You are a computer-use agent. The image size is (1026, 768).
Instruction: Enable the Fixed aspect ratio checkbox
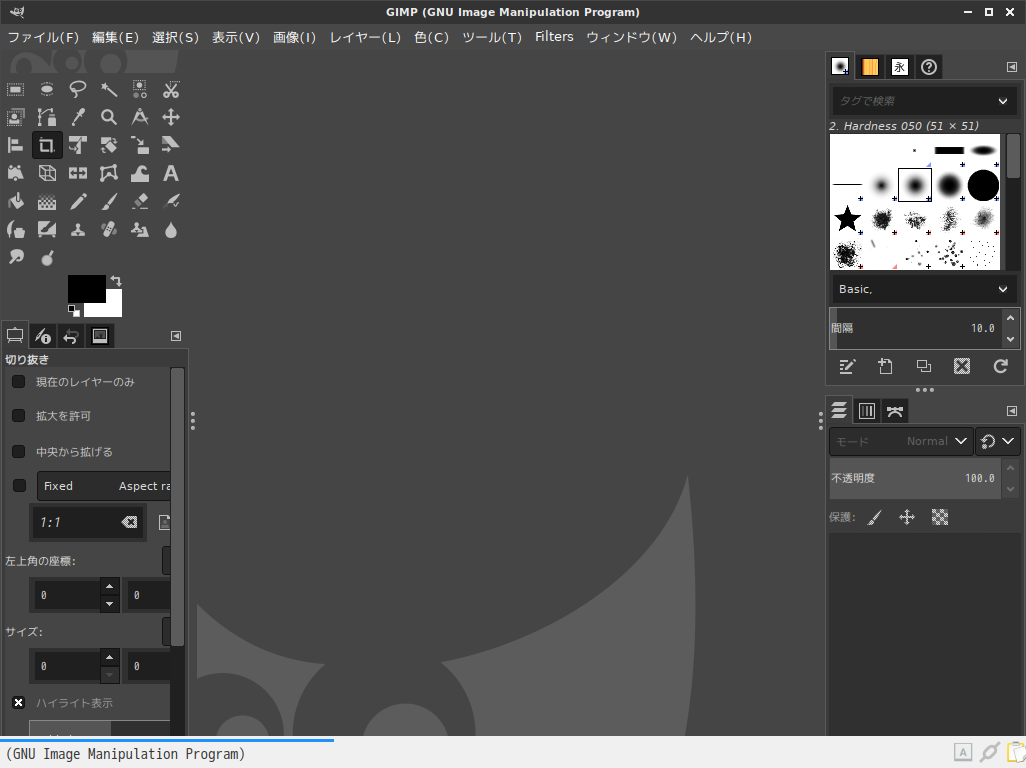tap(19, 485)
